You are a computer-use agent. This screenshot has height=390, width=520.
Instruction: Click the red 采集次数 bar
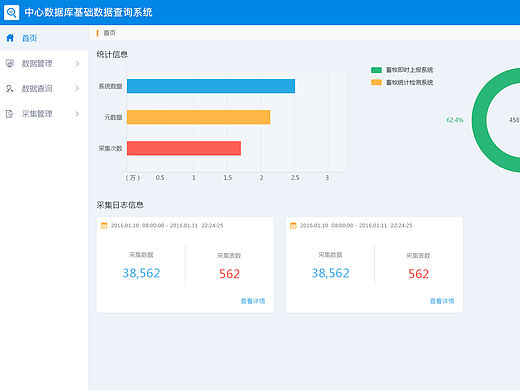(x=184, y=148)
